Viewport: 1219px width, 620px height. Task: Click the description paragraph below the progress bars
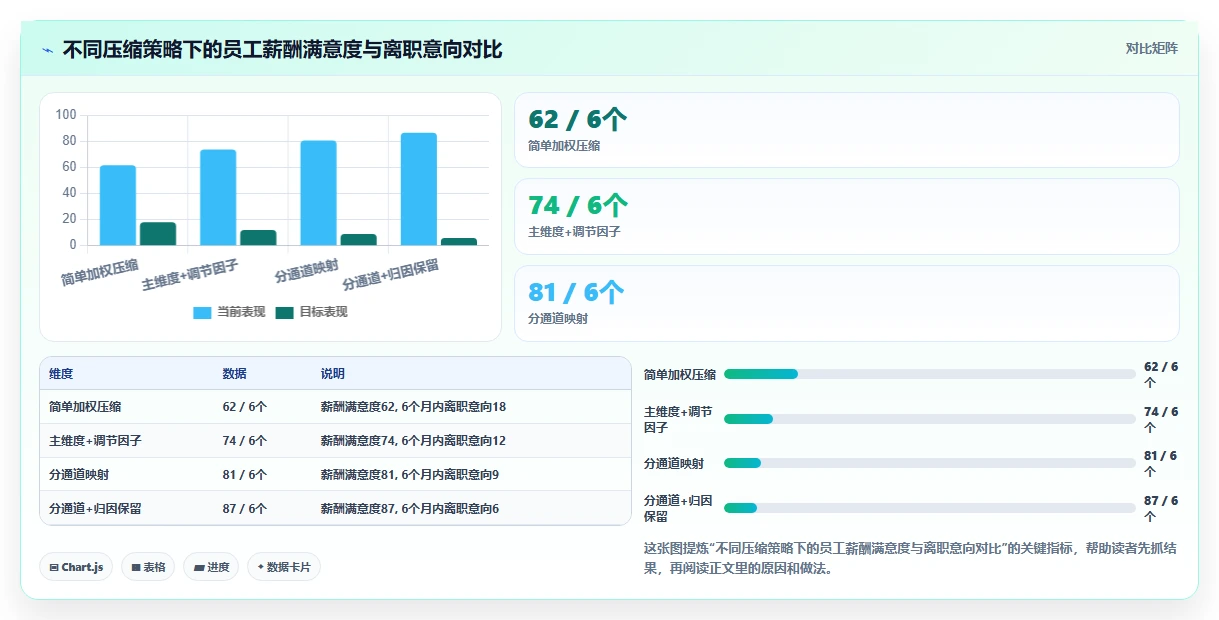(x=910, y=558)
